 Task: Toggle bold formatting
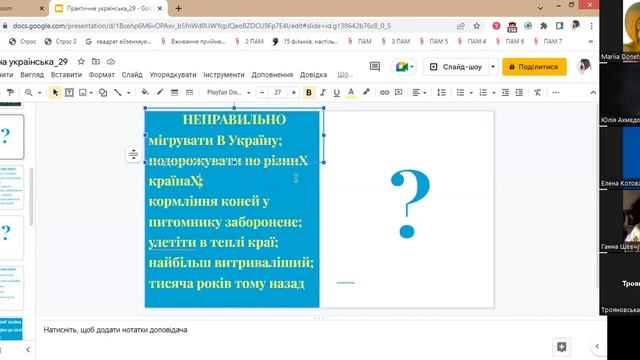point(309,93)
